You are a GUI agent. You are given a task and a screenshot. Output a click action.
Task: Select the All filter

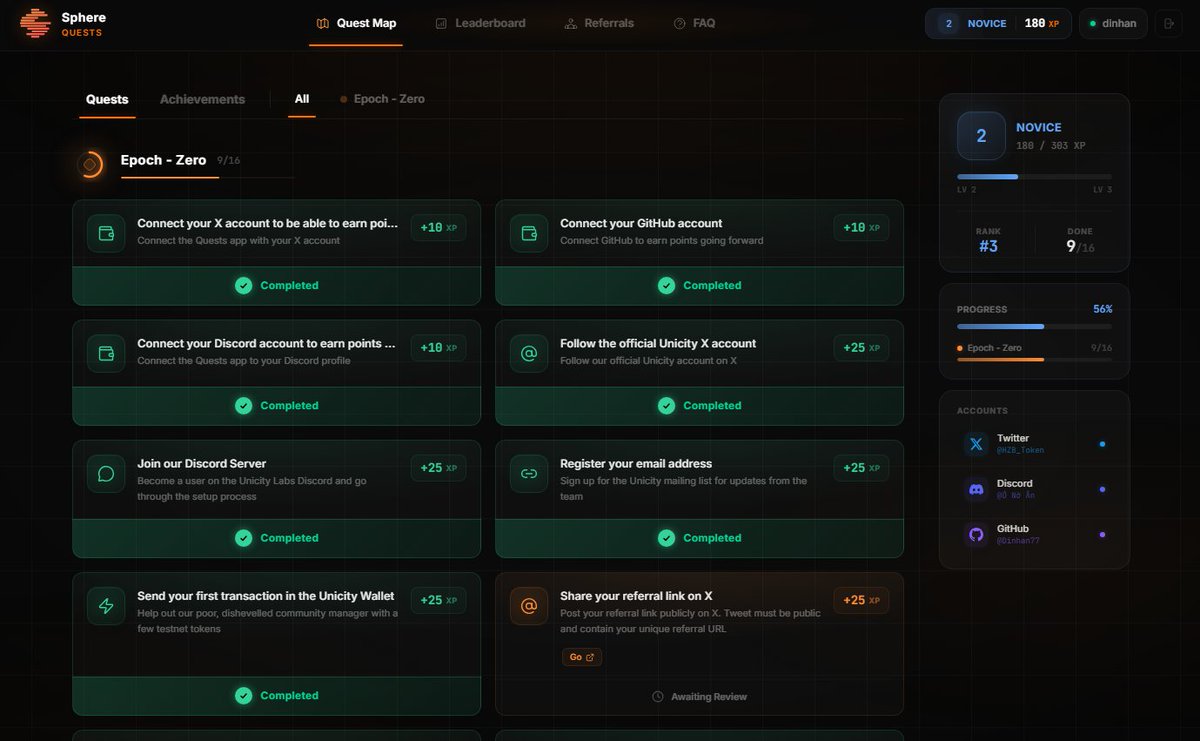click(302, 99)
